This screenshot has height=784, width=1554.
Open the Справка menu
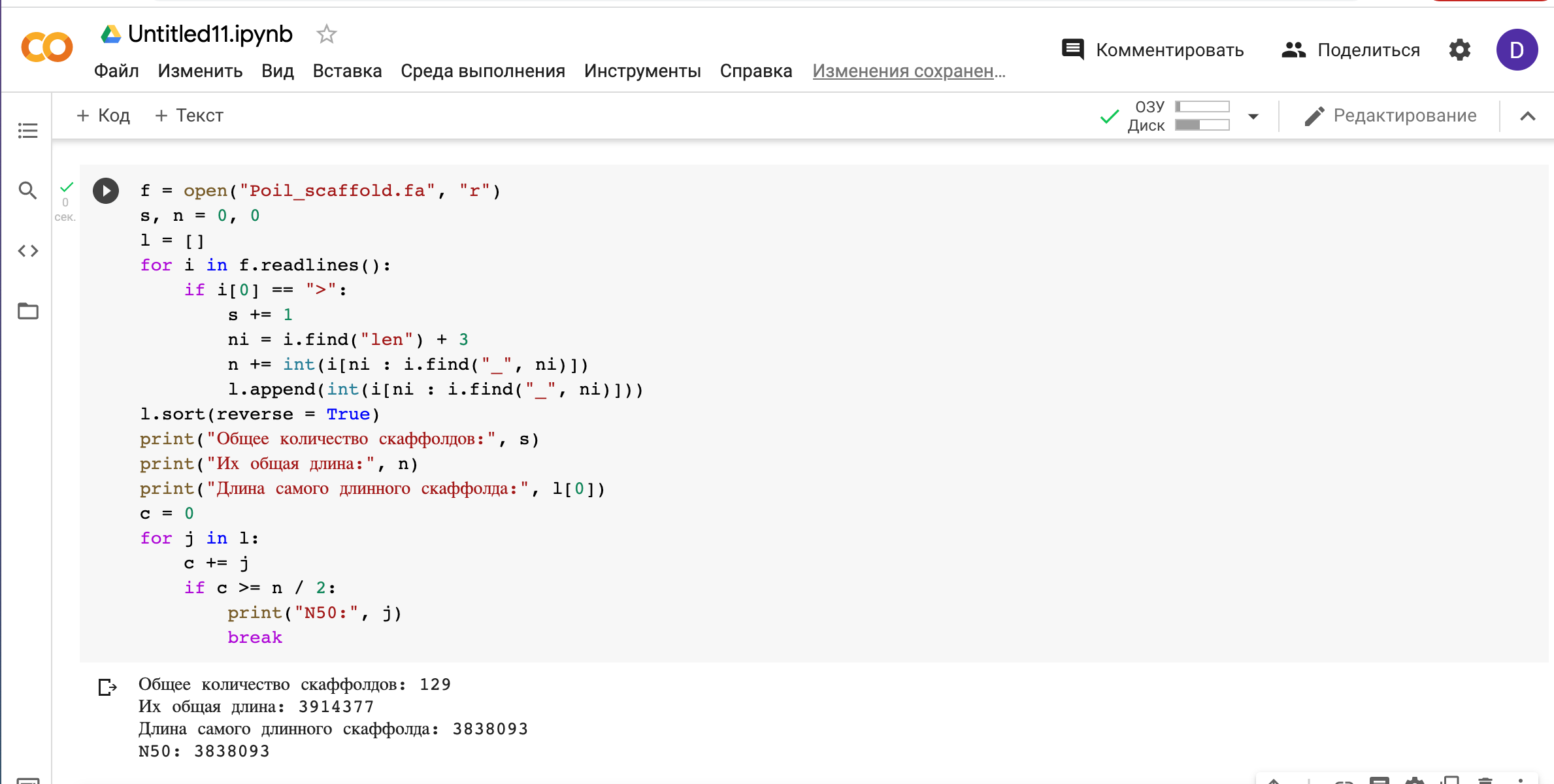[x=756, y=71]
